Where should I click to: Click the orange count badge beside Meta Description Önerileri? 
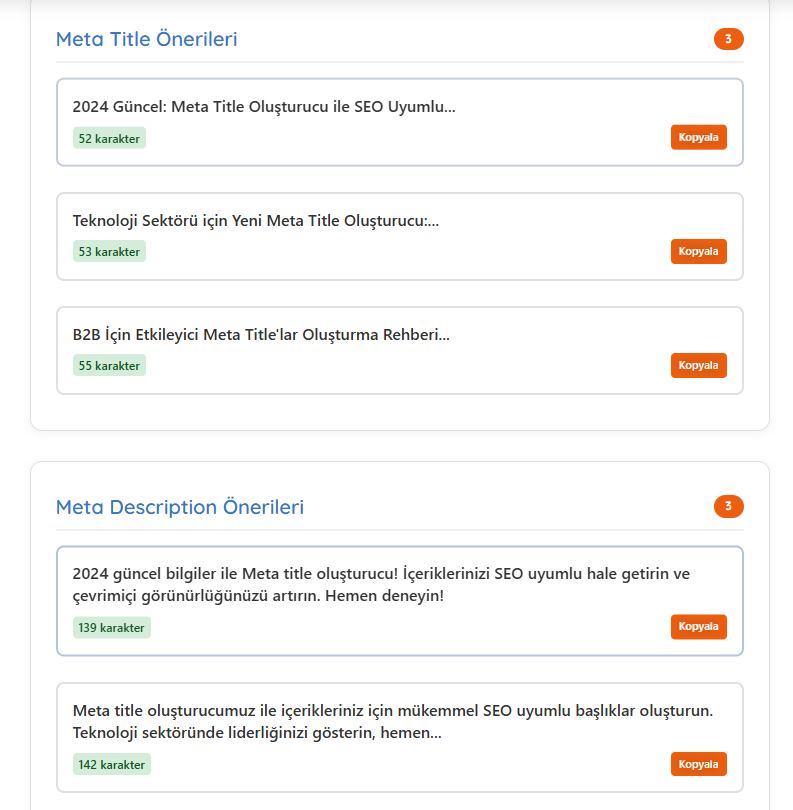click(728, 507)
